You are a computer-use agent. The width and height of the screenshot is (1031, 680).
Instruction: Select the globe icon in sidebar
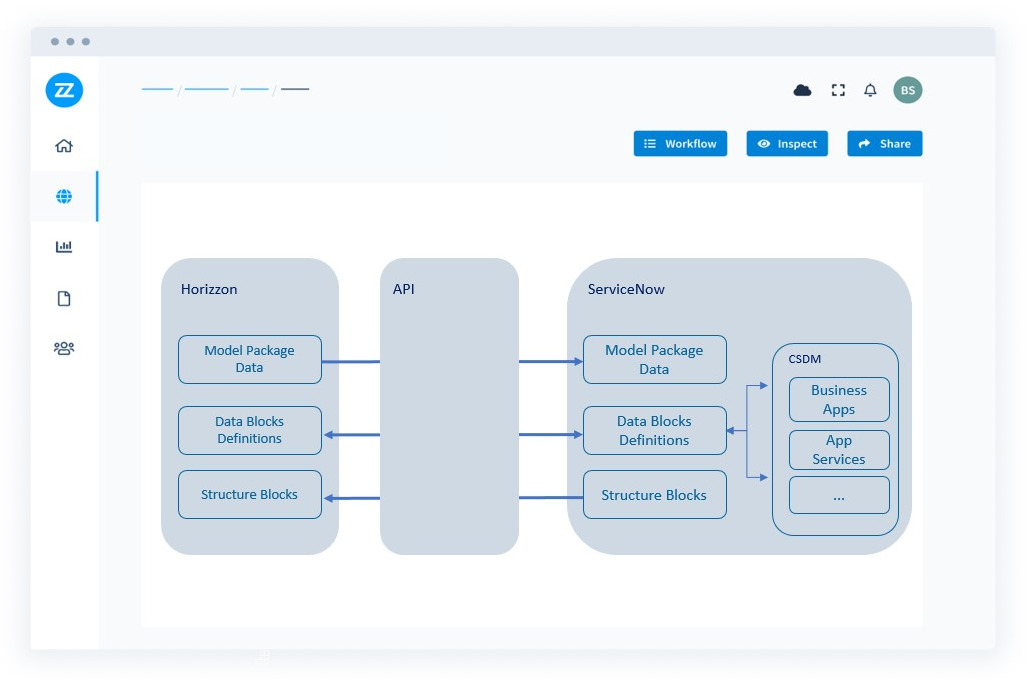tap(64, 196)
